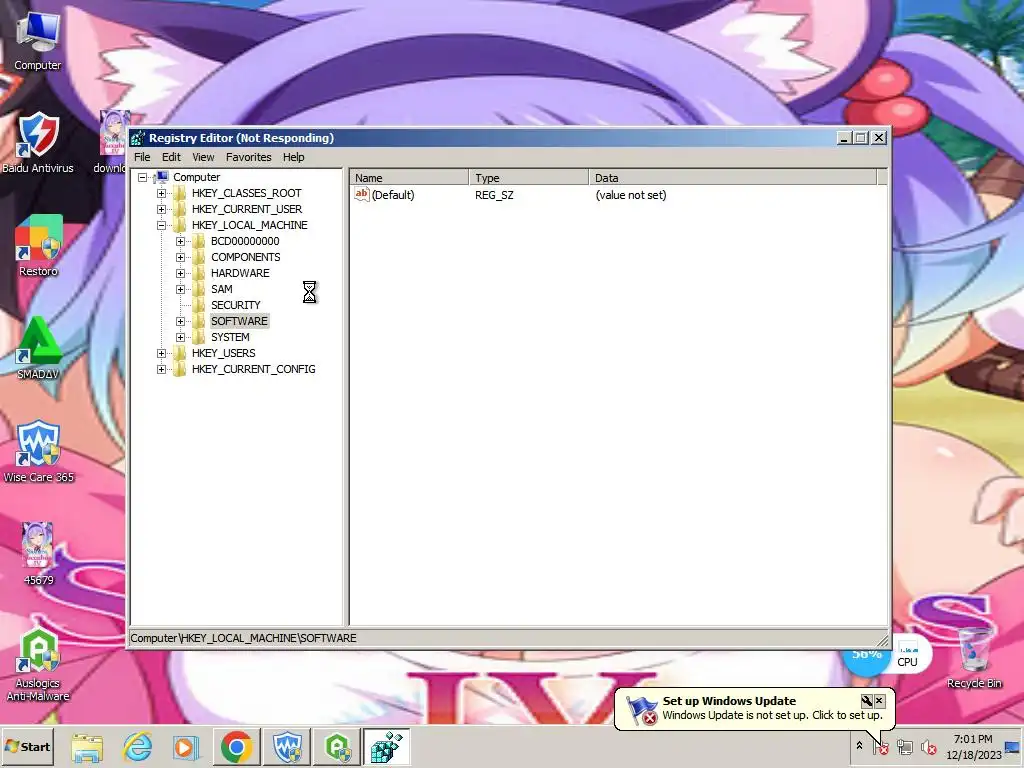Sort by the Data column header
The height and width of the screenshot is (768, 1024).
tap(733, 178)
